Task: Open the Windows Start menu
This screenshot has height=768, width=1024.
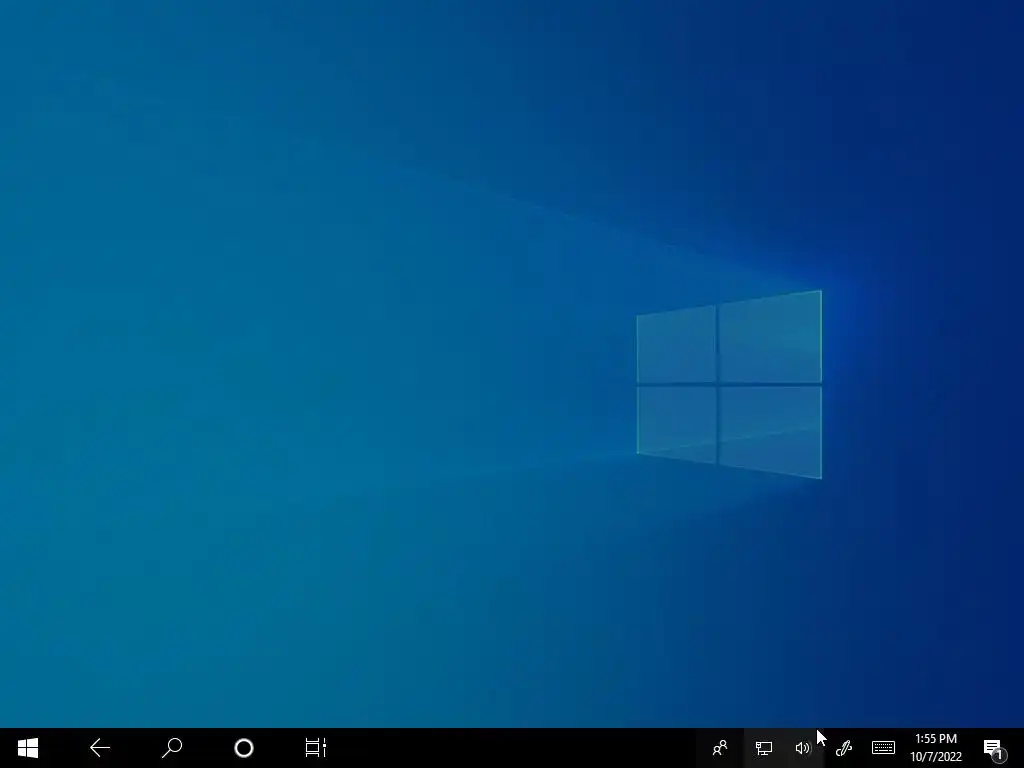Action: point(28,748)
